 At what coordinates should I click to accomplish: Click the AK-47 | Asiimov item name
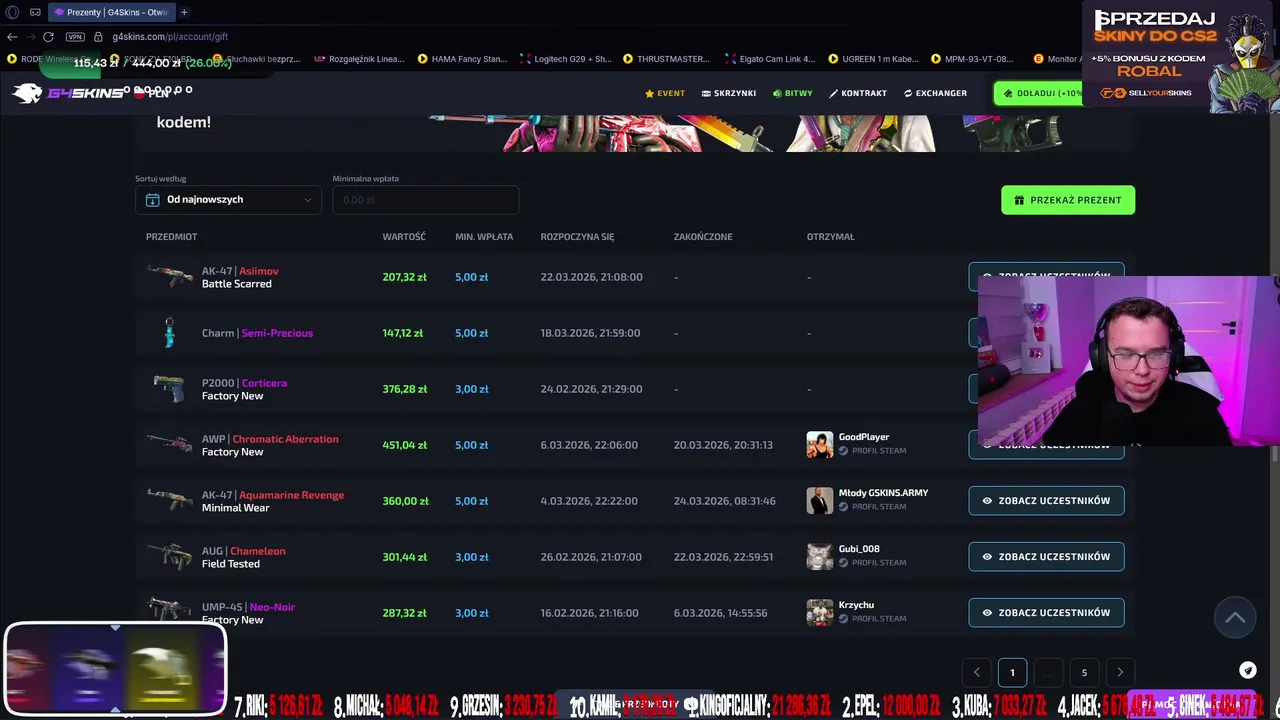coord(240,271)
